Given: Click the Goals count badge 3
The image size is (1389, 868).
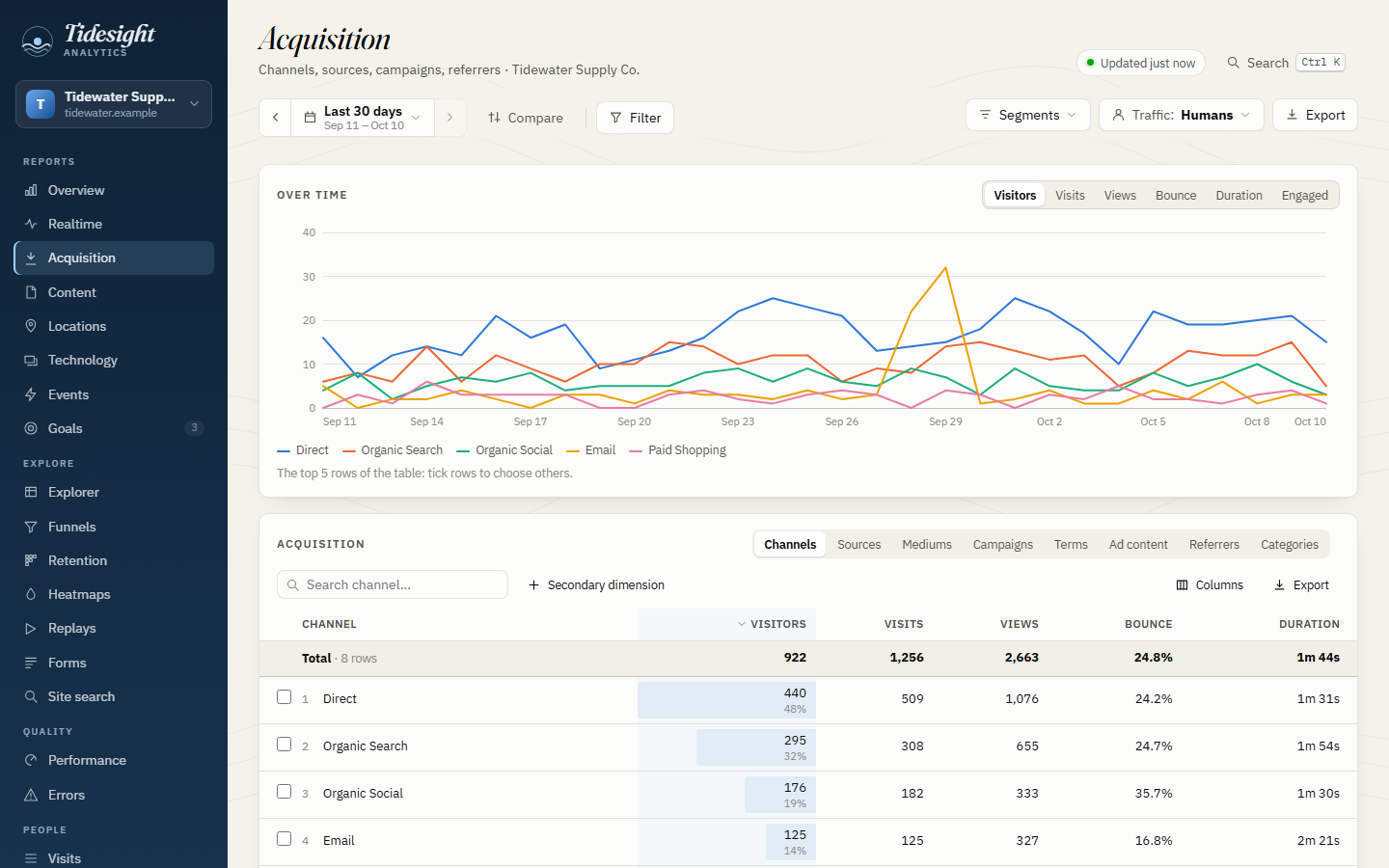Looking at the screenshot, I should (194, 427).
